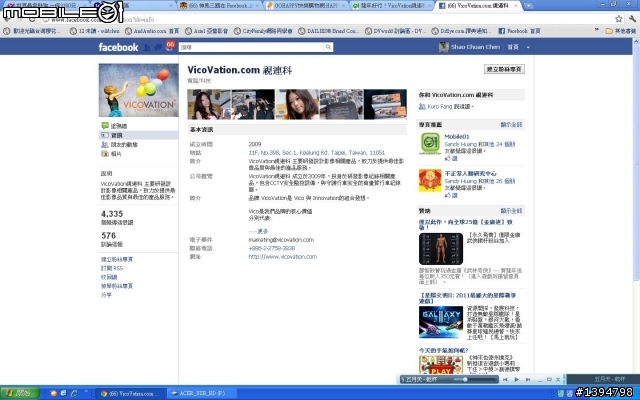
Task: Play the track in the mini player
Action: coord(517,380)
